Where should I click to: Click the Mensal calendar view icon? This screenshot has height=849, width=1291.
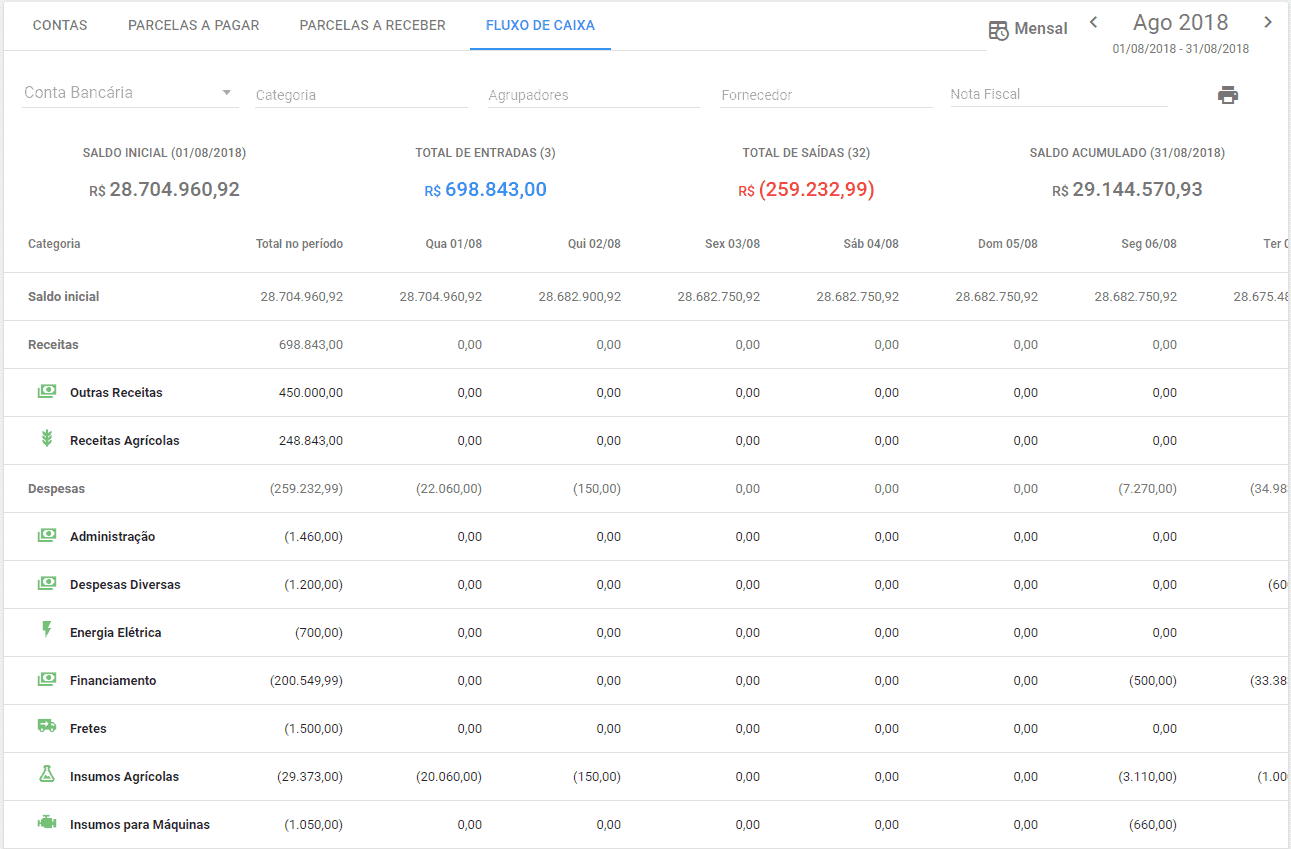click(x=998, y=30)
